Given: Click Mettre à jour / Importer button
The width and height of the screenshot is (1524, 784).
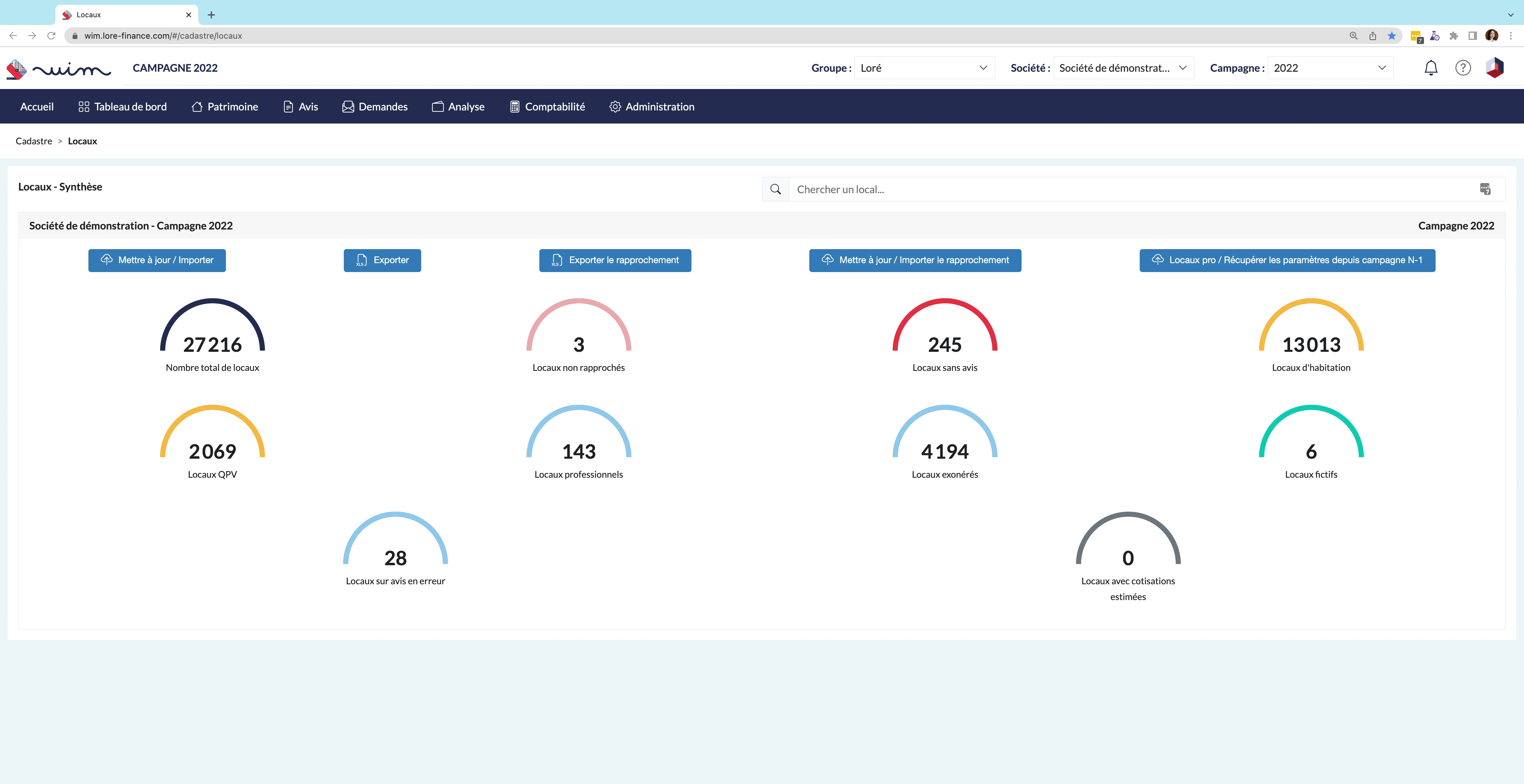Looking at the screenshot, I should click(157, 260).
